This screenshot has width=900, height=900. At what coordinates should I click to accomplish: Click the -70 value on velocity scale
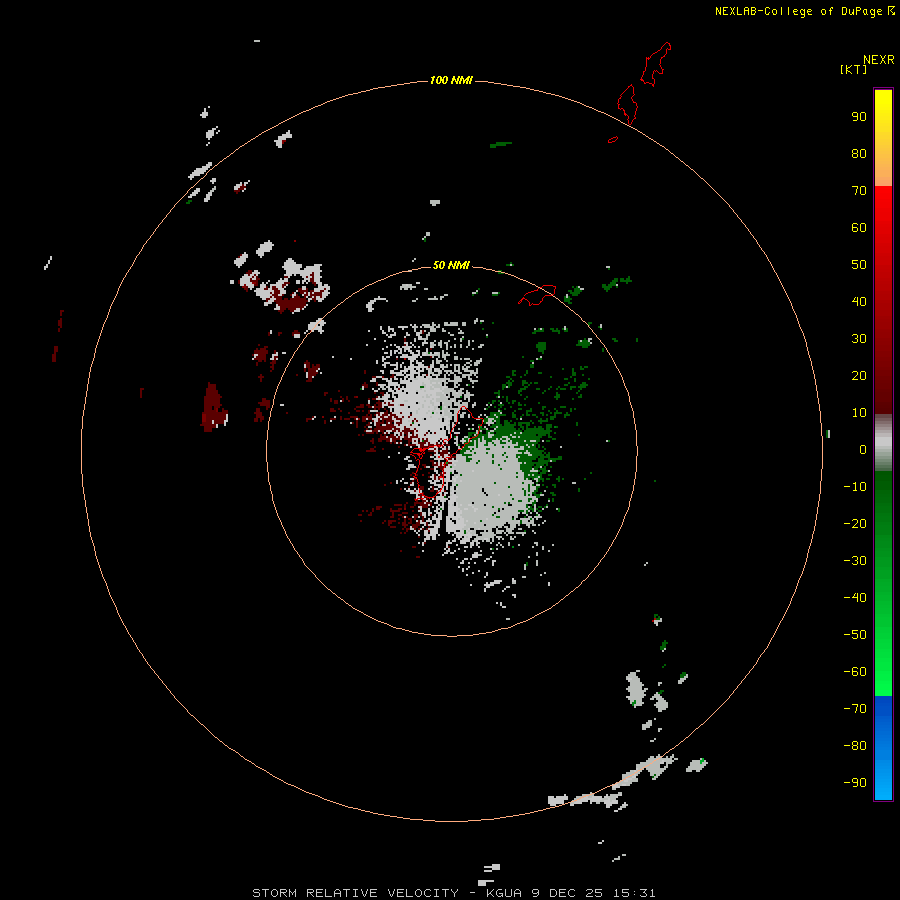tap(855, 709)
